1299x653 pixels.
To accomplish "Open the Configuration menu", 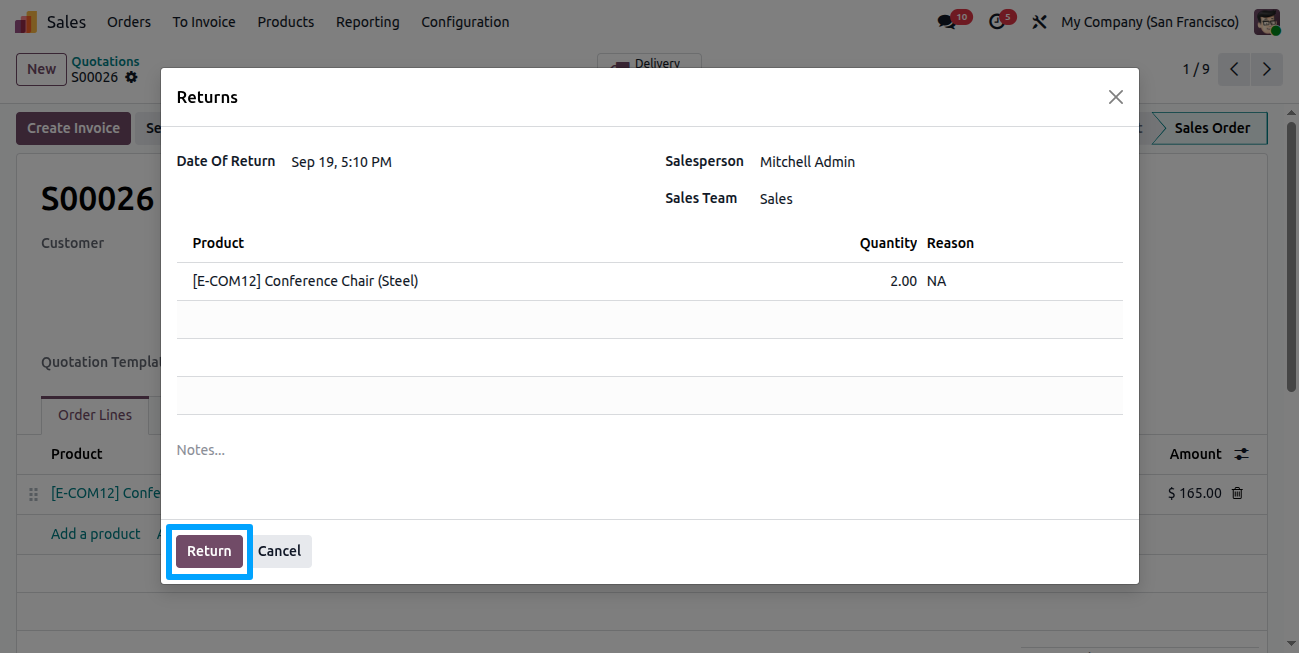I will coord(465,22).
